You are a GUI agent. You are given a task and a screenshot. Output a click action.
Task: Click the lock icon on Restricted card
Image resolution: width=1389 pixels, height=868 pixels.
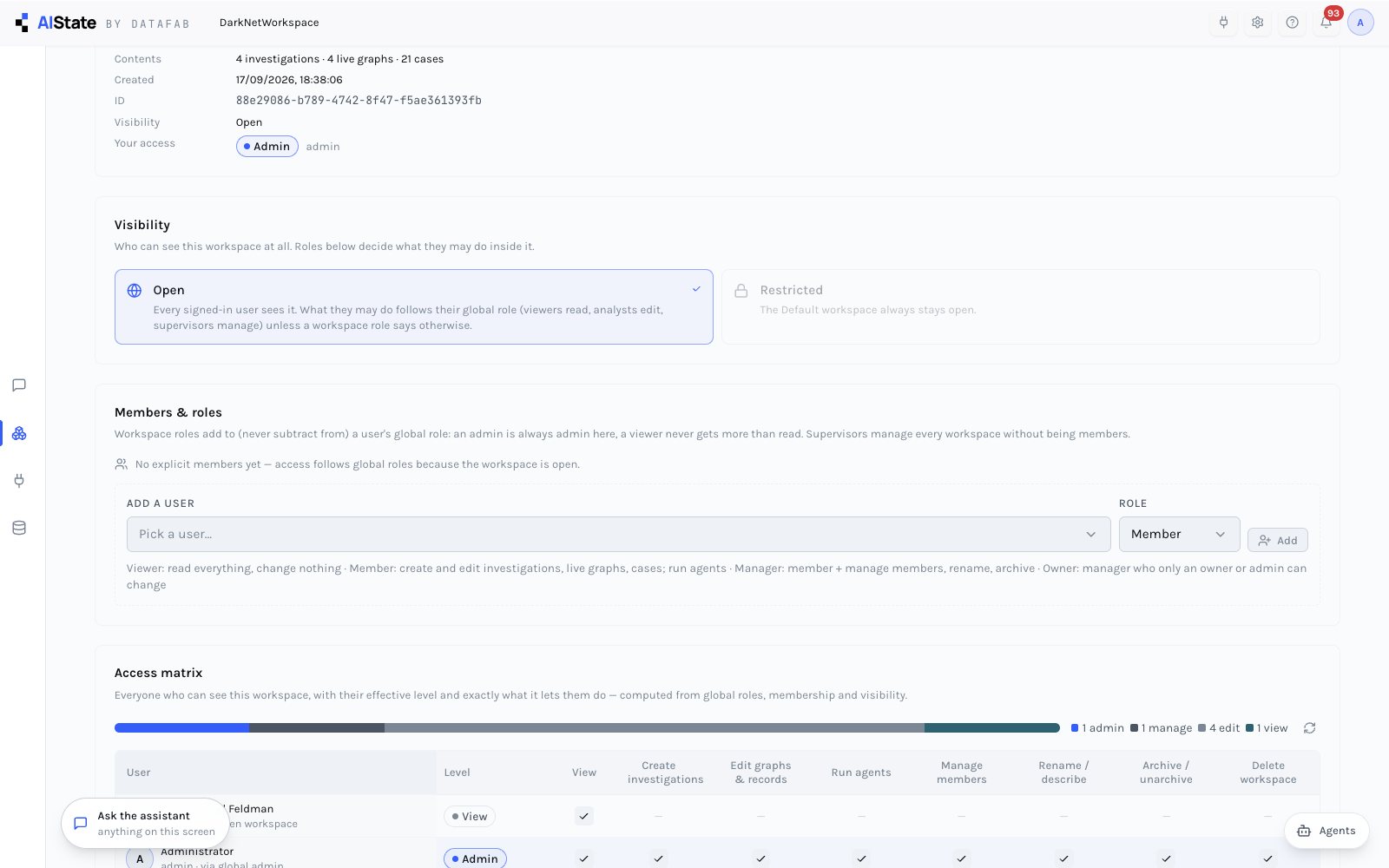tap(741, 291)
